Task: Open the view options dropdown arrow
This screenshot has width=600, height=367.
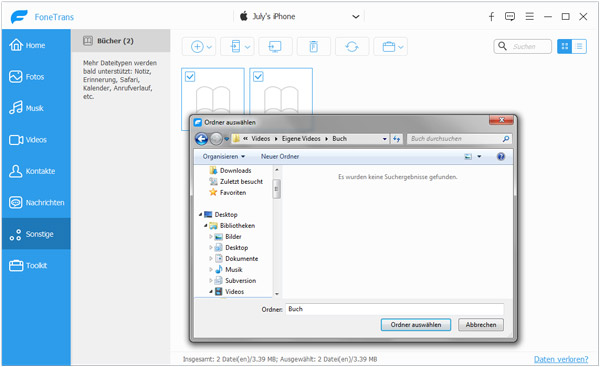Action: point(479,157)
